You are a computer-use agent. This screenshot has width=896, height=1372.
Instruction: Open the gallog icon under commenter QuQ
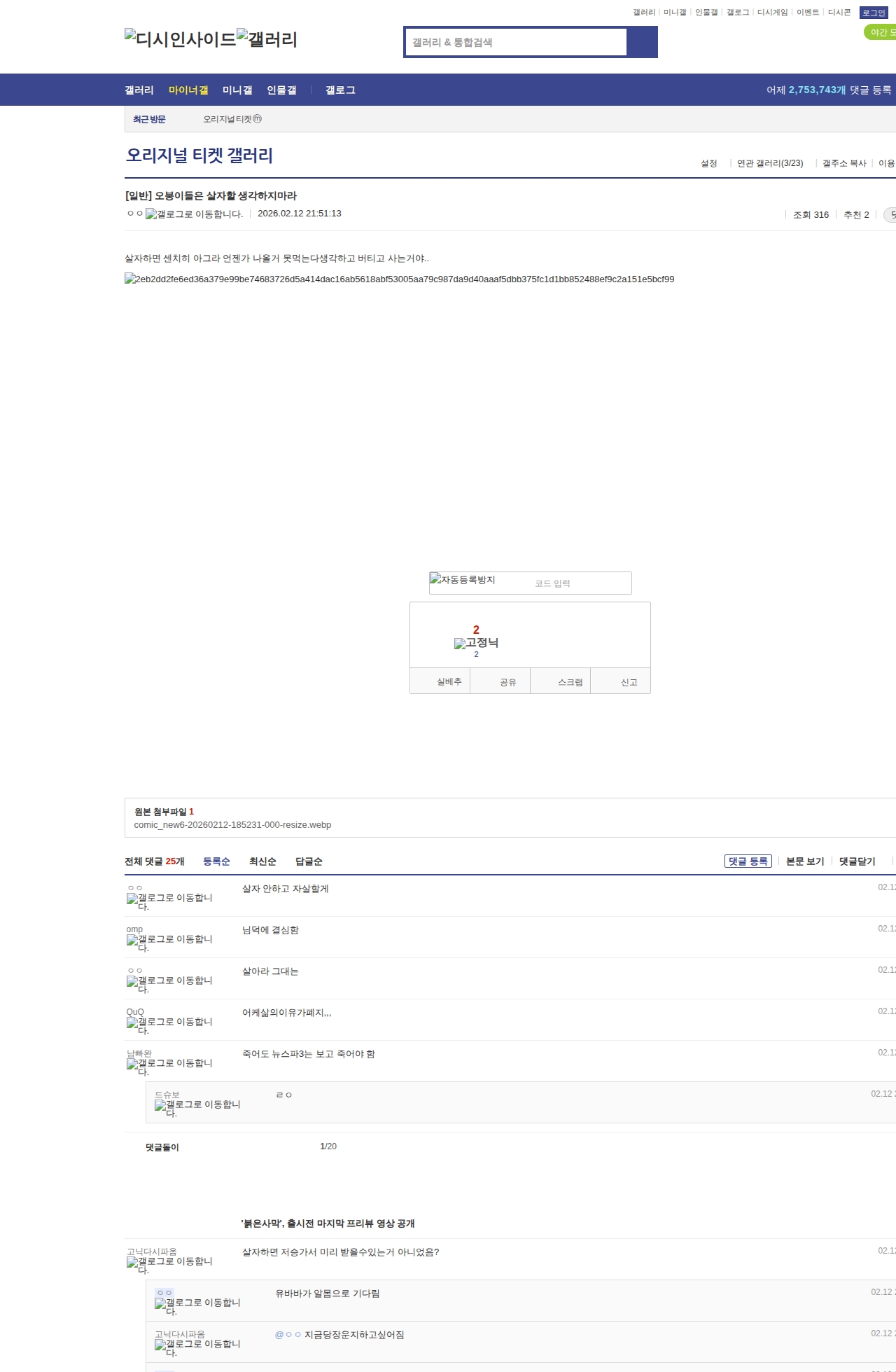169,1025
